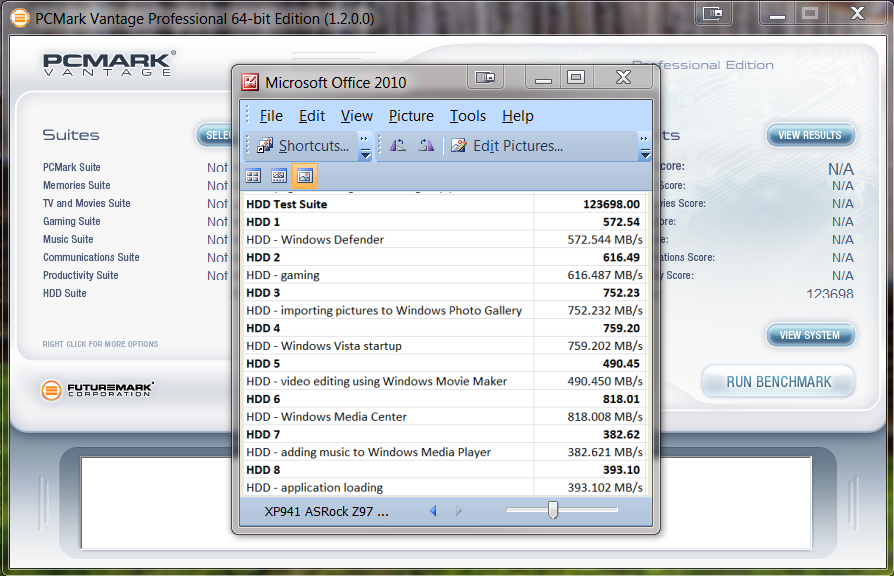The width and height of the screenshot is (894, 576).
Task: Click the Futuremark Corporation logo
Action: point(98,390)
